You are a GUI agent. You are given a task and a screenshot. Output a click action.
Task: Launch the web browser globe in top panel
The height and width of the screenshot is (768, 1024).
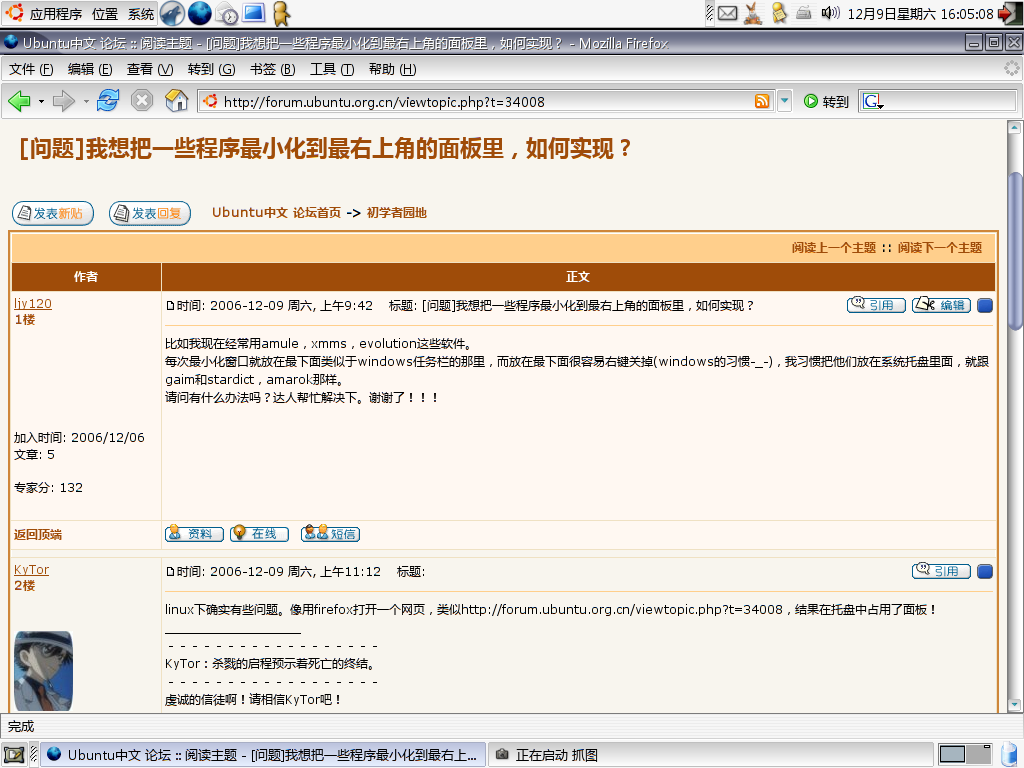199,13
